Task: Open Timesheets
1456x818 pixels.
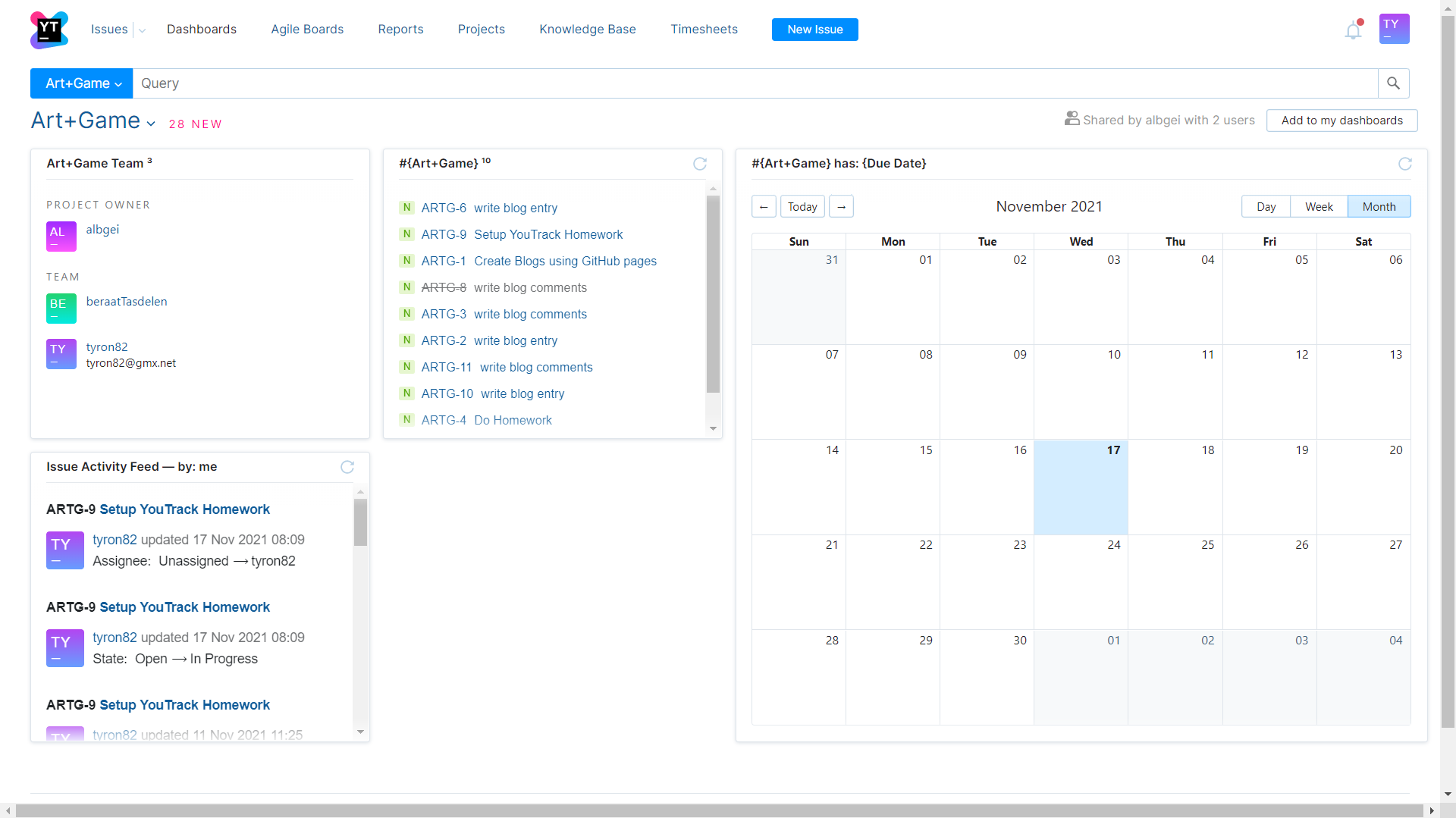Action: 704,30
